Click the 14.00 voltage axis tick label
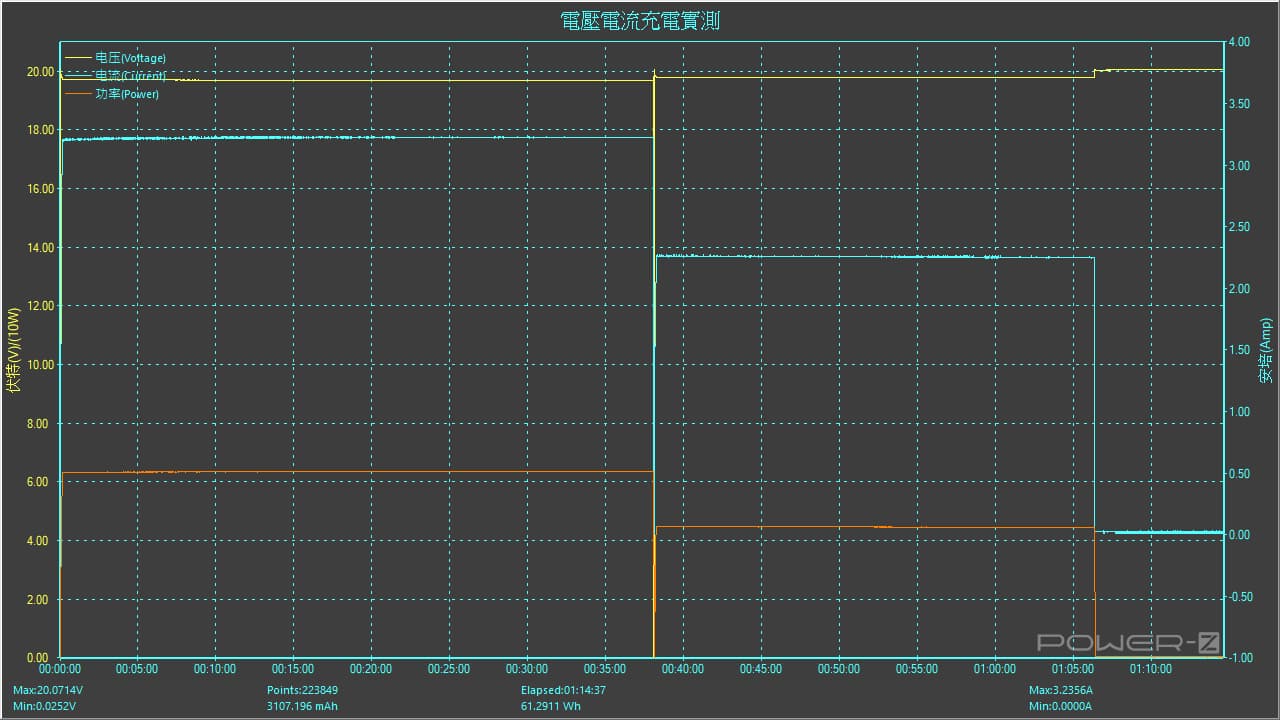 (x=40, y=247)
